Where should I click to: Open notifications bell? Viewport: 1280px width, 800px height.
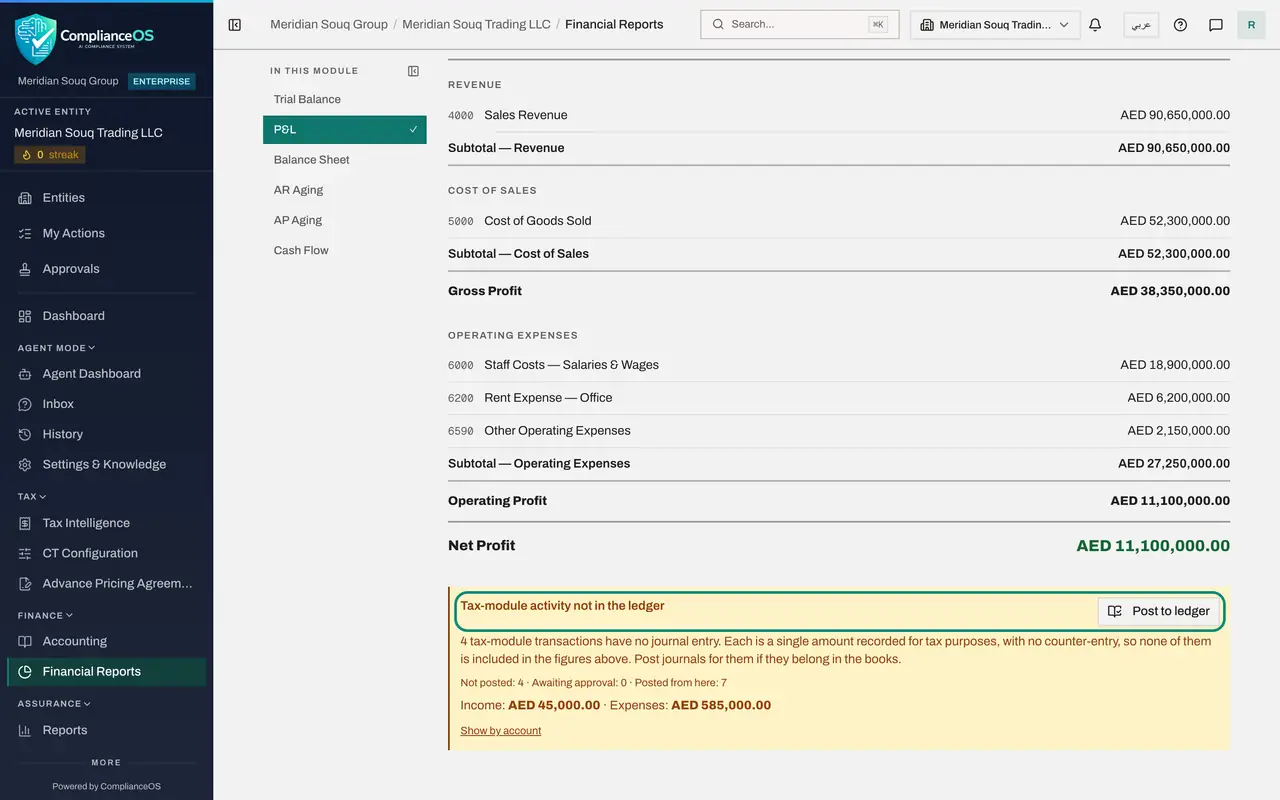(1095, 25)
